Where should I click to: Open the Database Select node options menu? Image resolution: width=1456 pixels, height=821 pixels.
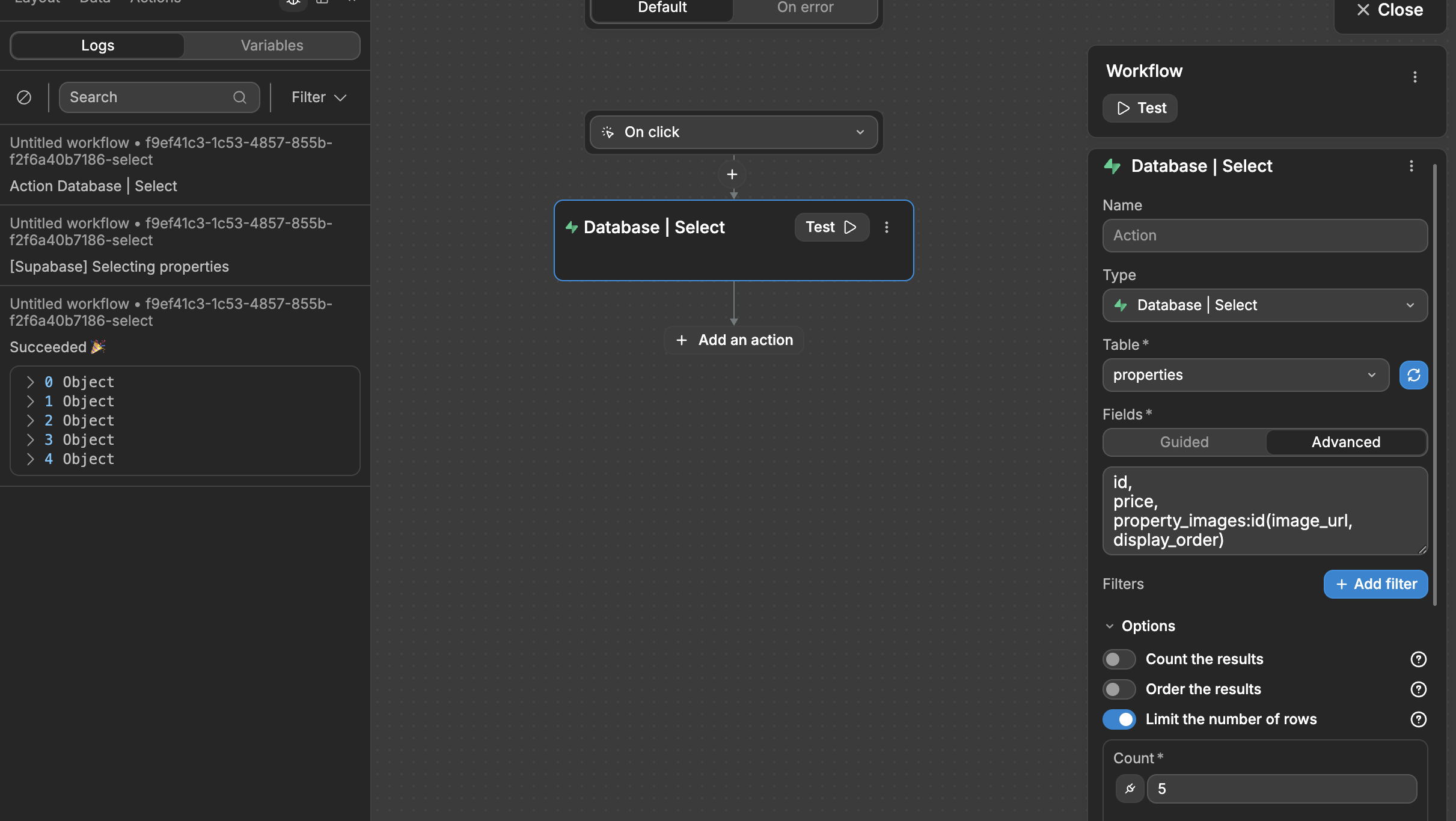(887, 227)
